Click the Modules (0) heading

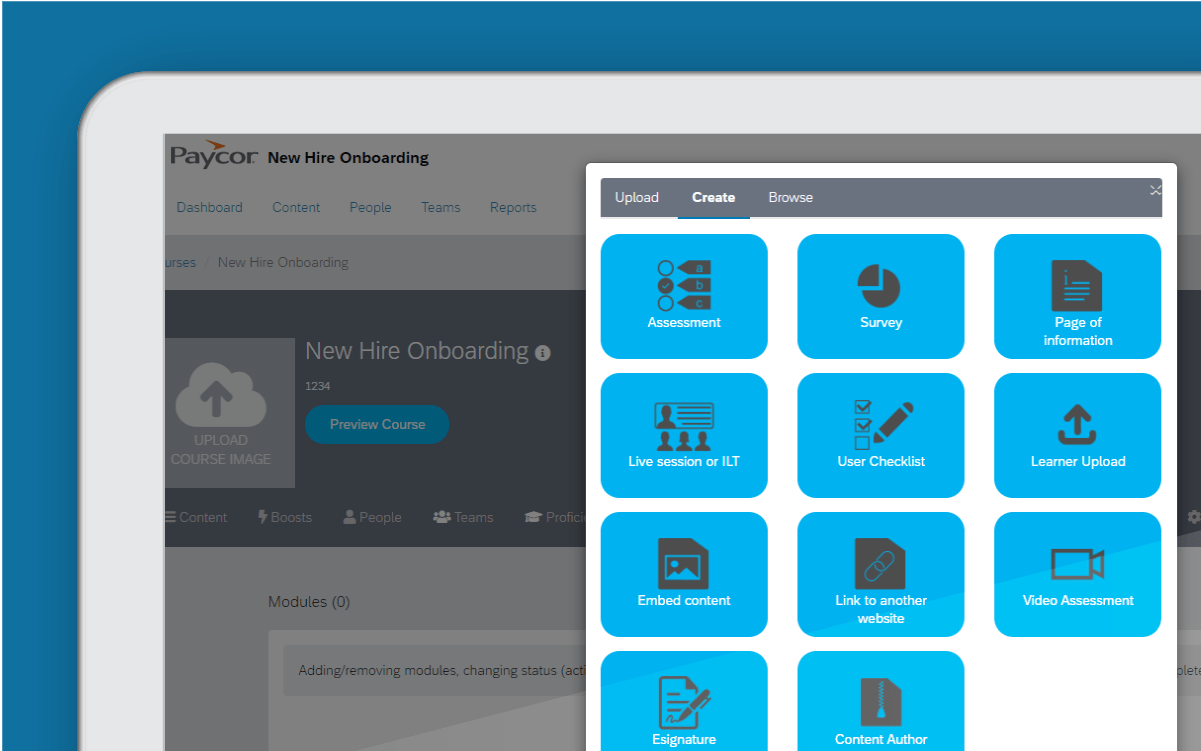point(309,602)
